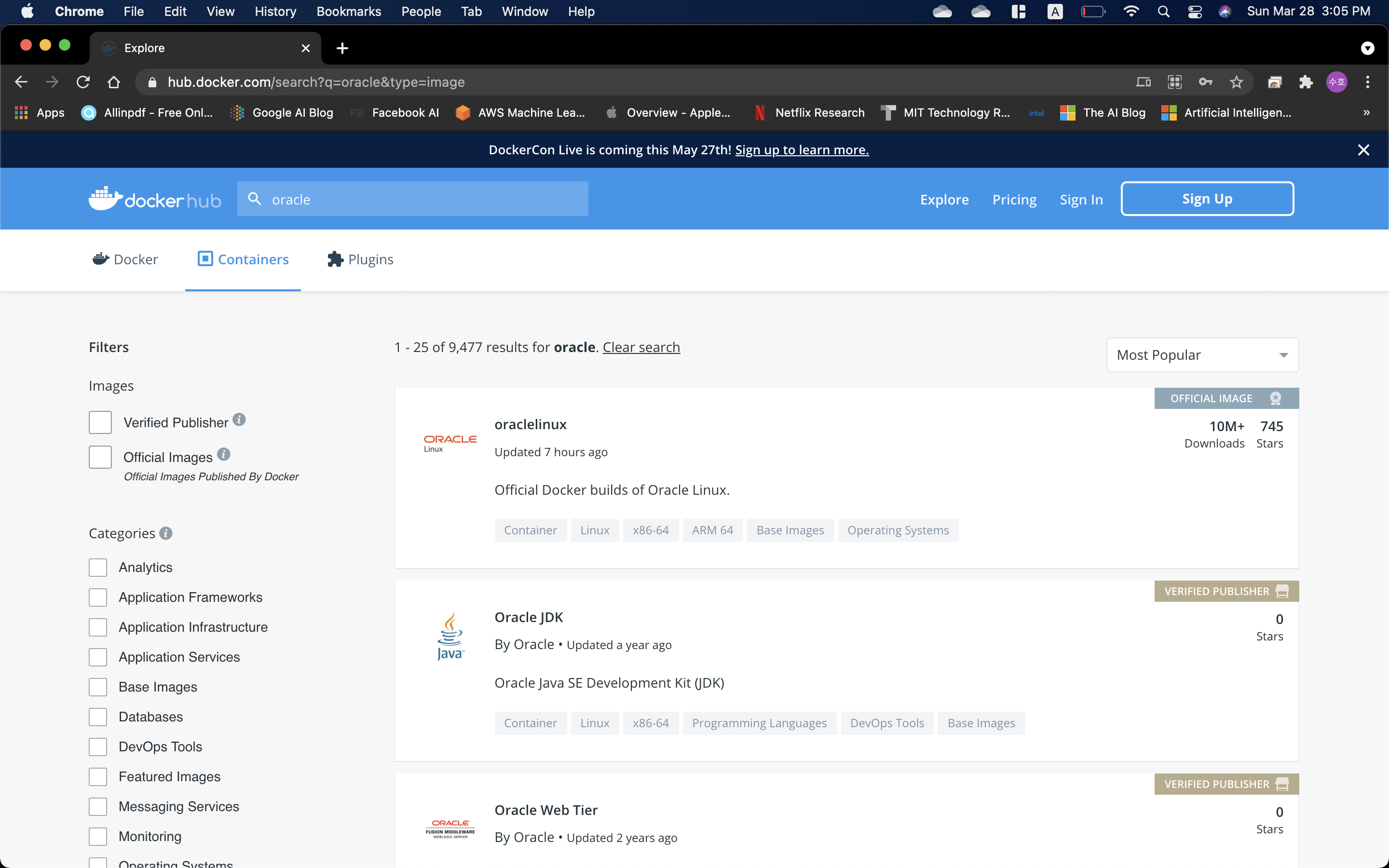Open the Chrome extensions puzzle icon
1389x868 pixels.
coord(1306,82)
